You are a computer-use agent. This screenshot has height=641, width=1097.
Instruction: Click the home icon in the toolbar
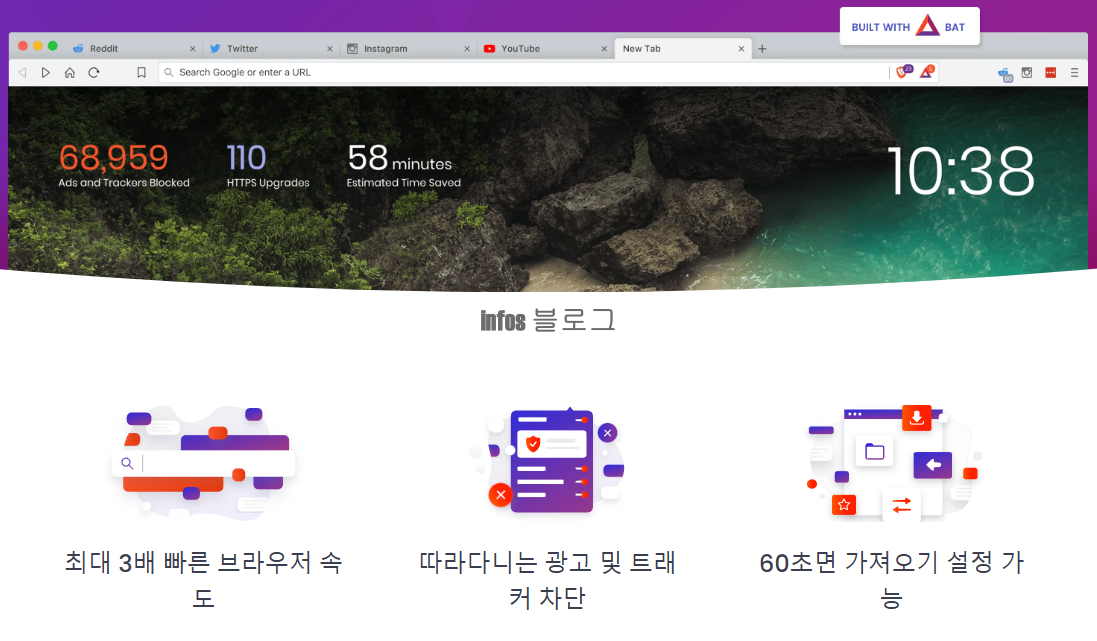pyautogui.click(x=69, y=72)
